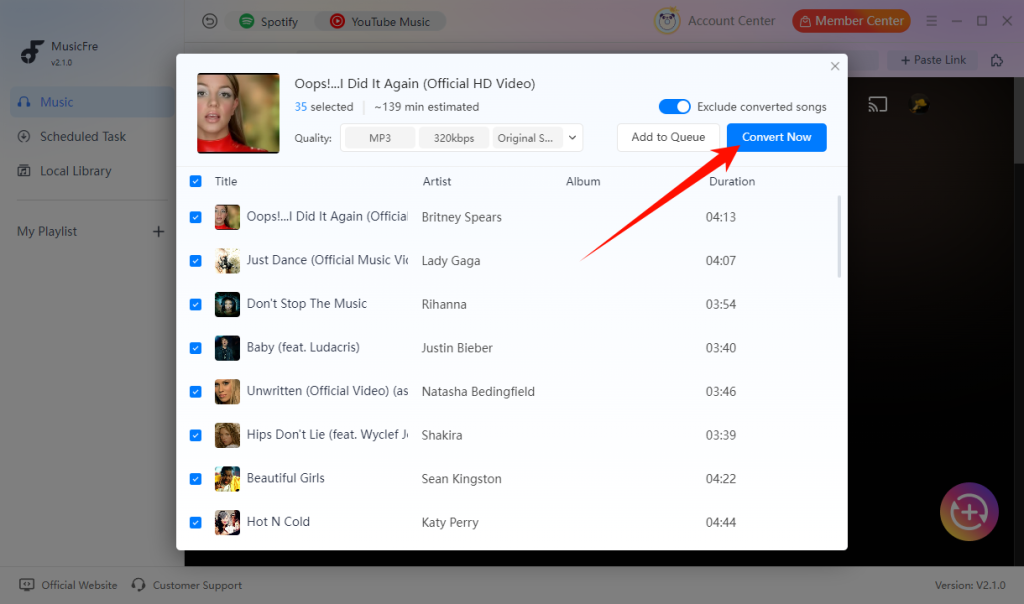Click the round add-to-convert floating button
The height and width of the screenshot is (604, 1024).
[969, 512]
